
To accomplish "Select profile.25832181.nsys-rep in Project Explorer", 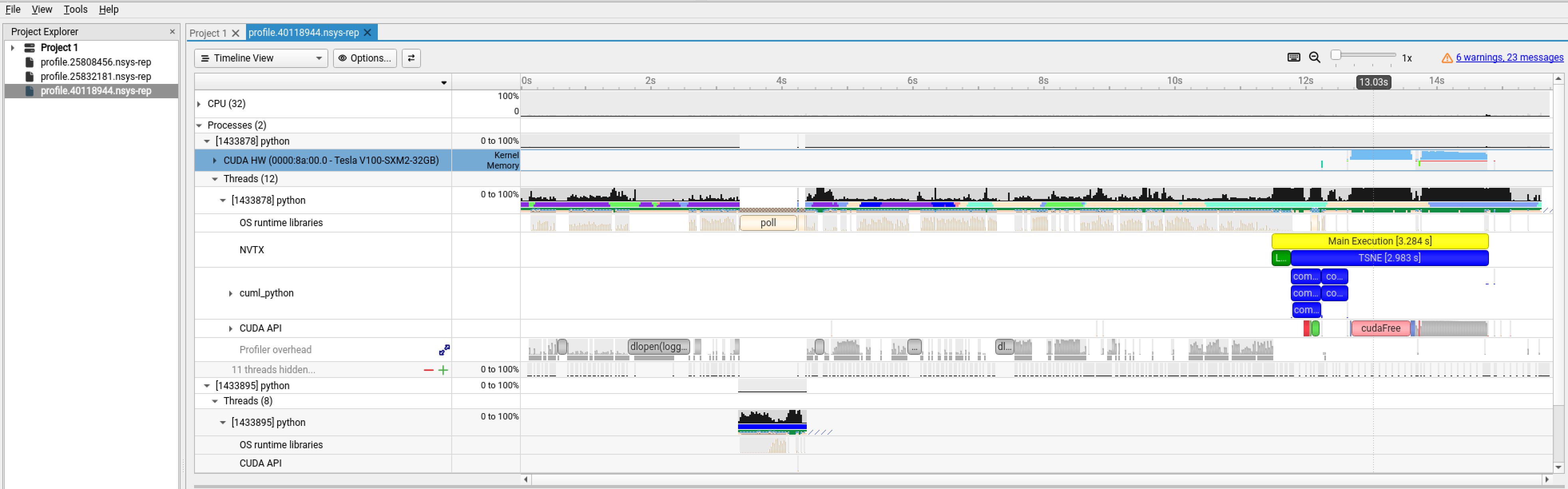I will [95, 77].
